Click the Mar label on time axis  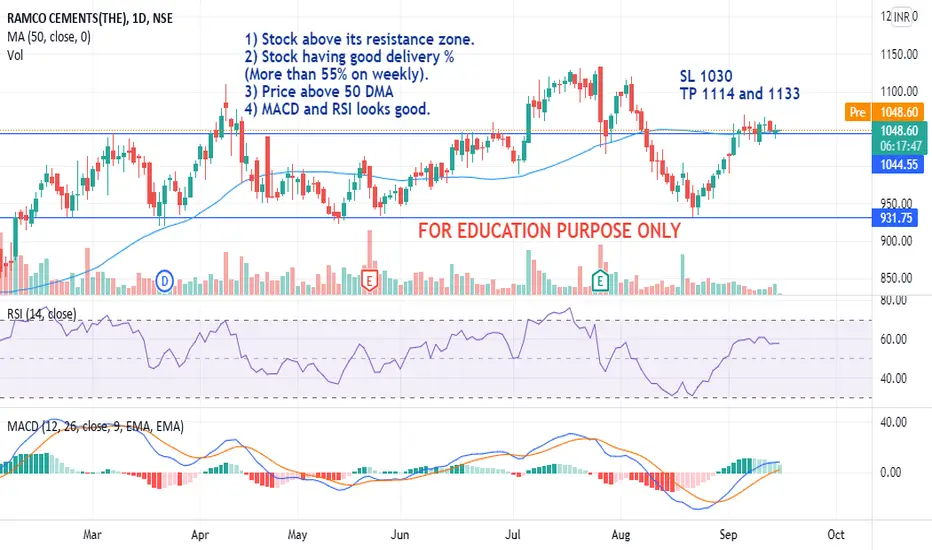pos(92,535)
